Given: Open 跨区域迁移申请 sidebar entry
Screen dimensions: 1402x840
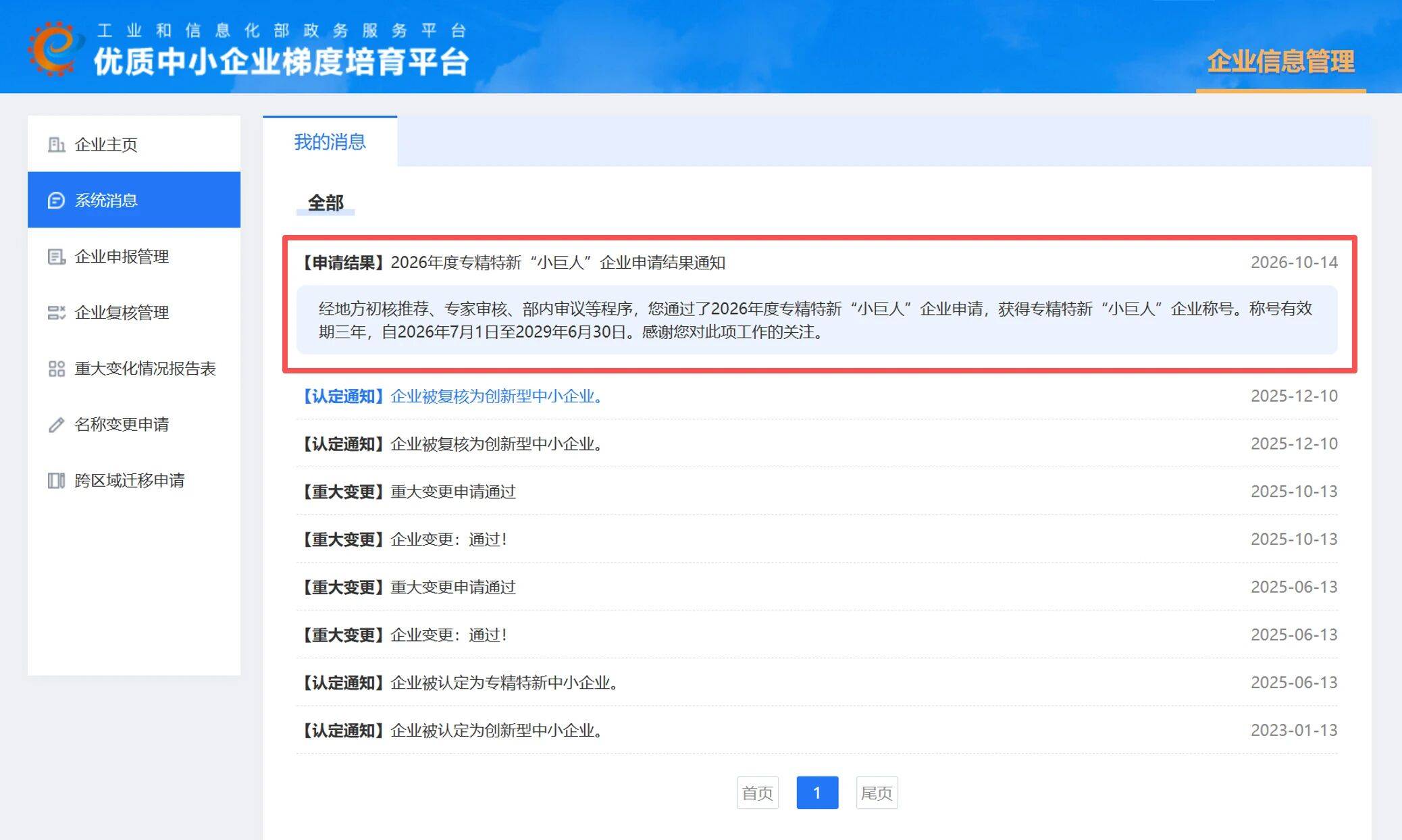Looking at the screenshot, I should coord(134,480).
